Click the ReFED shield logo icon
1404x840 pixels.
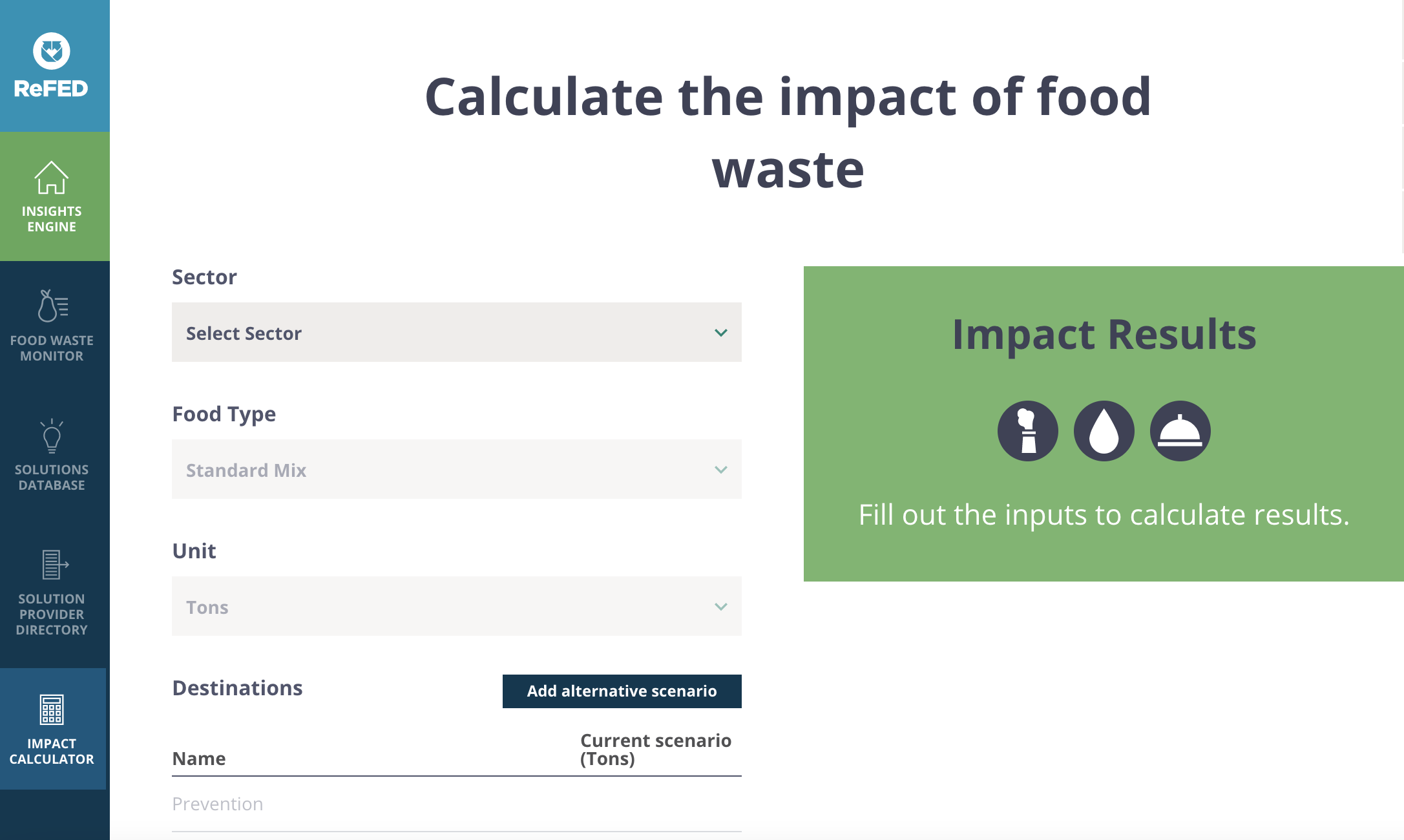[x=52, y=51]
